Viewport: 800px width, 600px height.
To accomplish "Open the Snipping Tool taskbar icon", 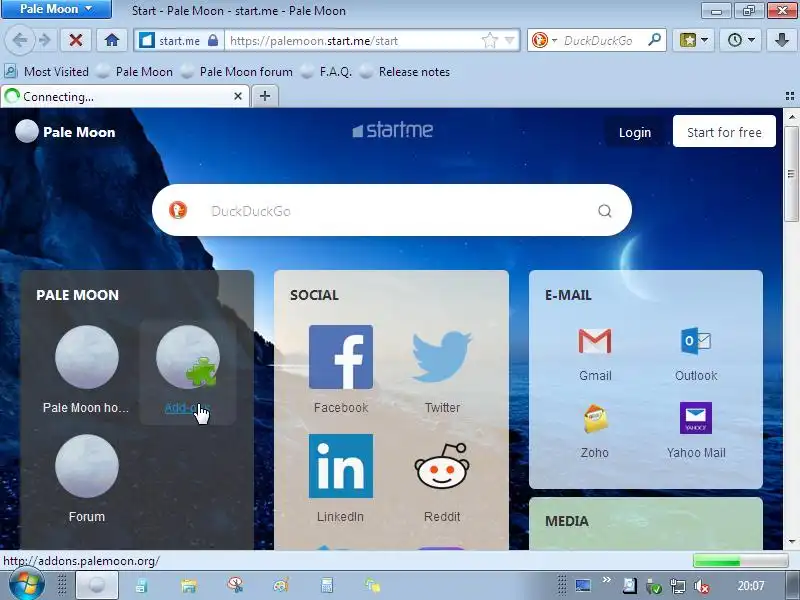I will point(235,585).
